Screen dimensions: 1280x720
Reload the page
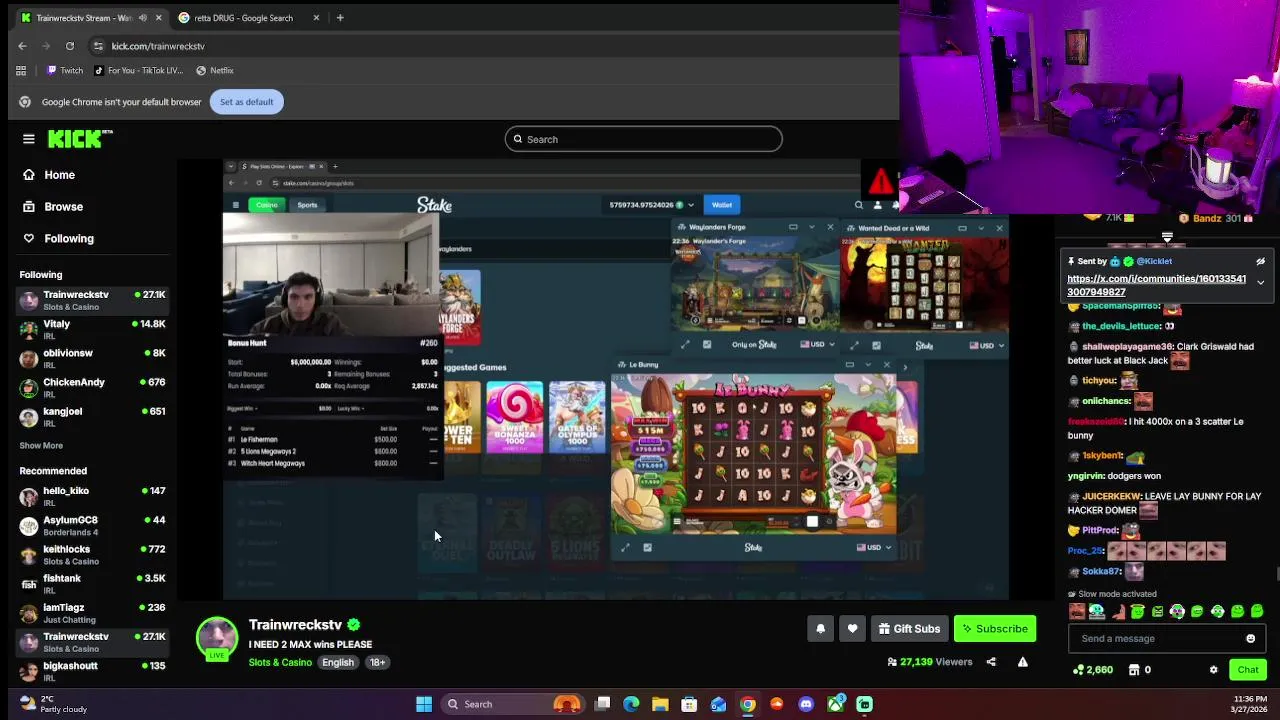[70, 46]
